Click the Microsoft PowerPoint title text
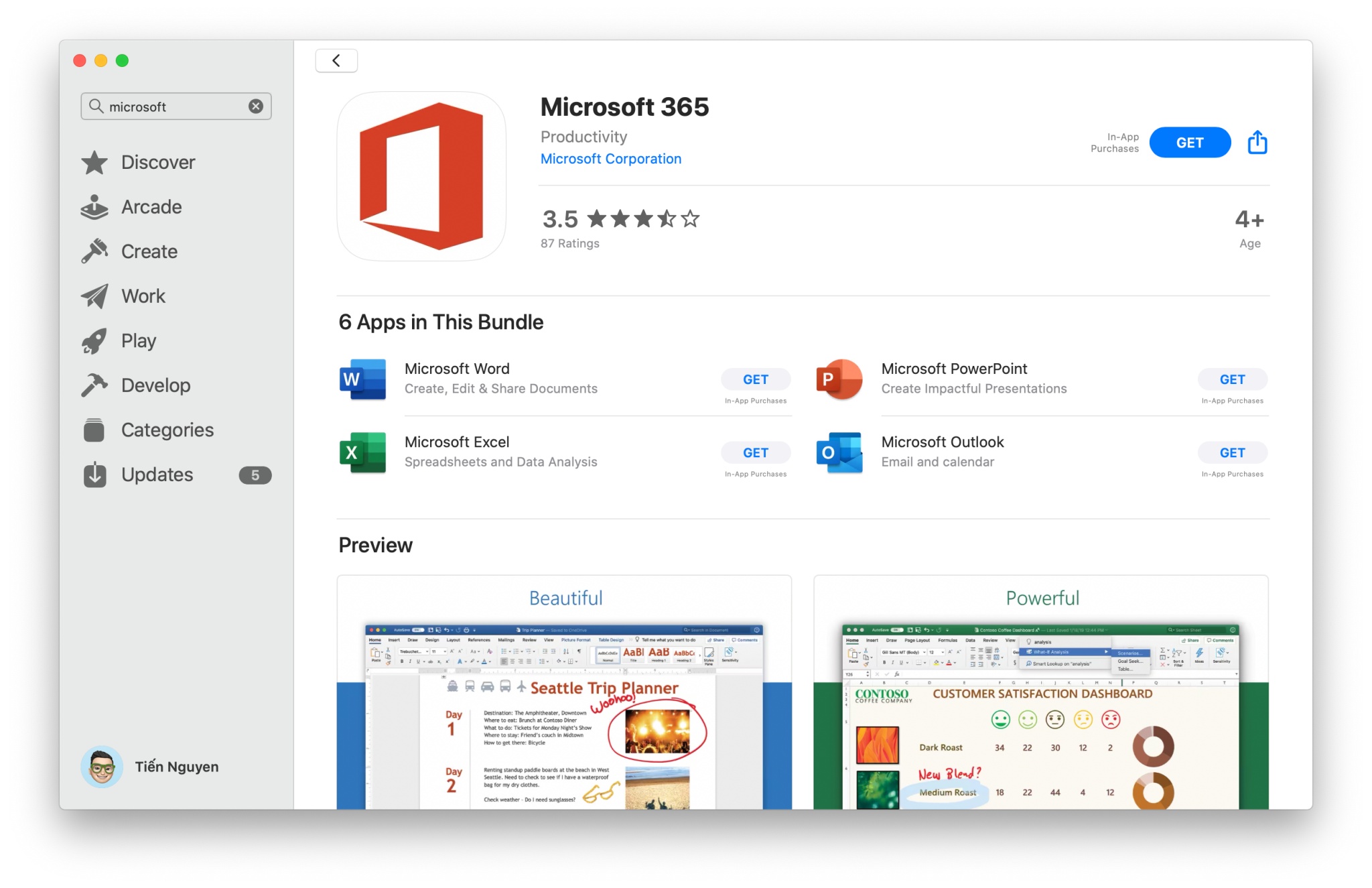The image size is (1372, 888). 954,369
